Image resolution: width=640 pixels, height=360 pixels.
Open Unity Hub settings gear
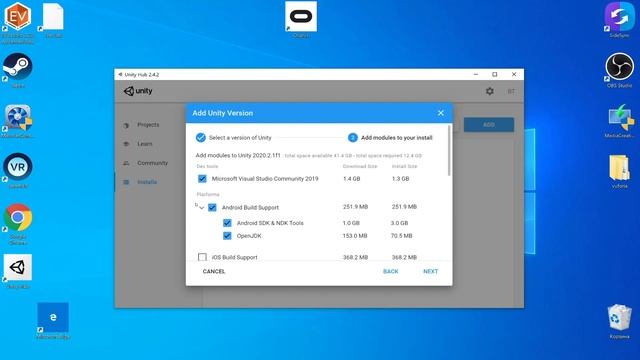pos(490,91)
